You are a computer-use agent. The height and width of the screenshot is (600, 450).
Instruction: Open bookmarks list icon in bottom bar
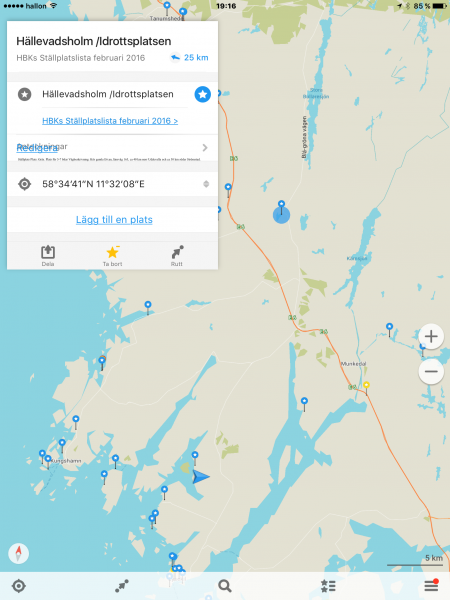pyautogui.click(x=328, y=586)
